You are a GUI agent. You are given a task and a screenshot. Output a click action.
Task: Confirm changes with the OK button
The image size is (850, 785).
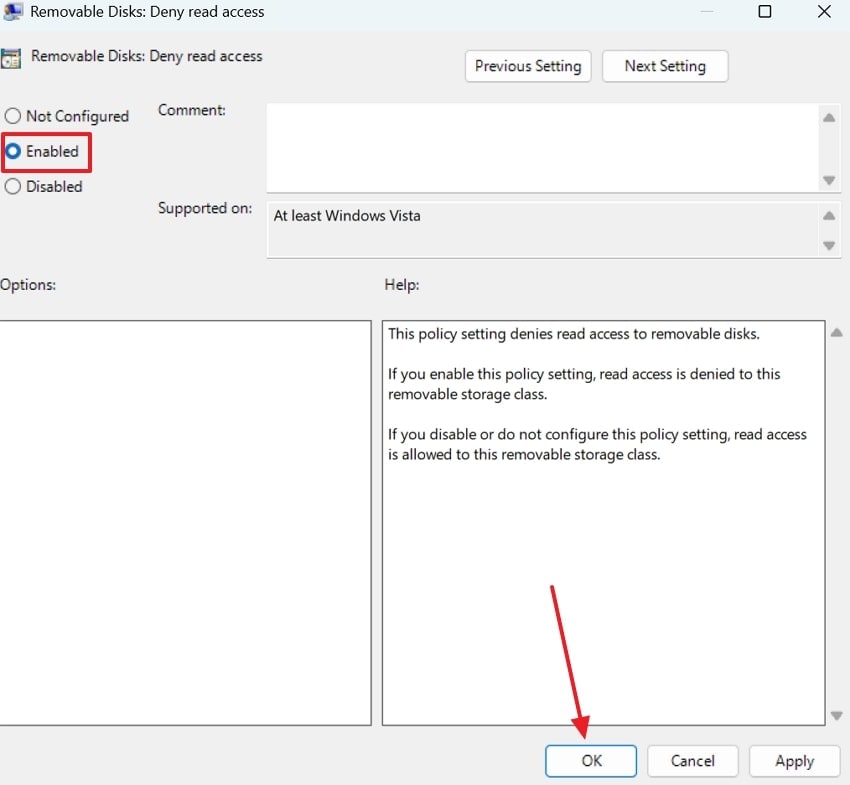pyautogui.click(x=590, y=761)
